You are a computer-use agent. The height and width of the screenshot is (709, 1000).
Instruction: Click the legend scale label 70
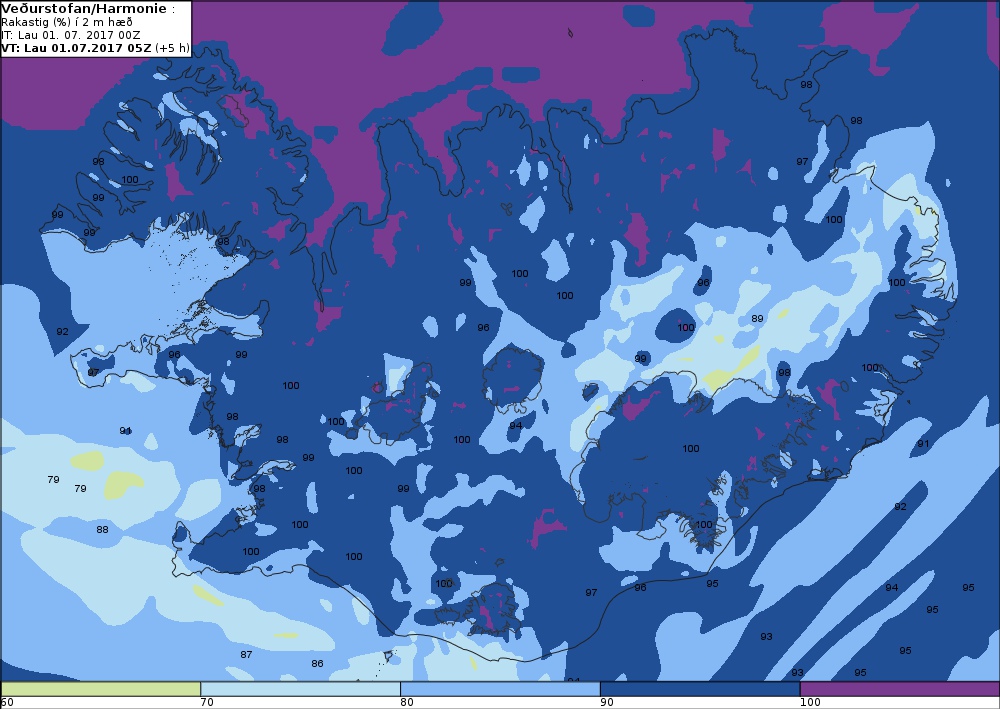(x=207, y=703)
